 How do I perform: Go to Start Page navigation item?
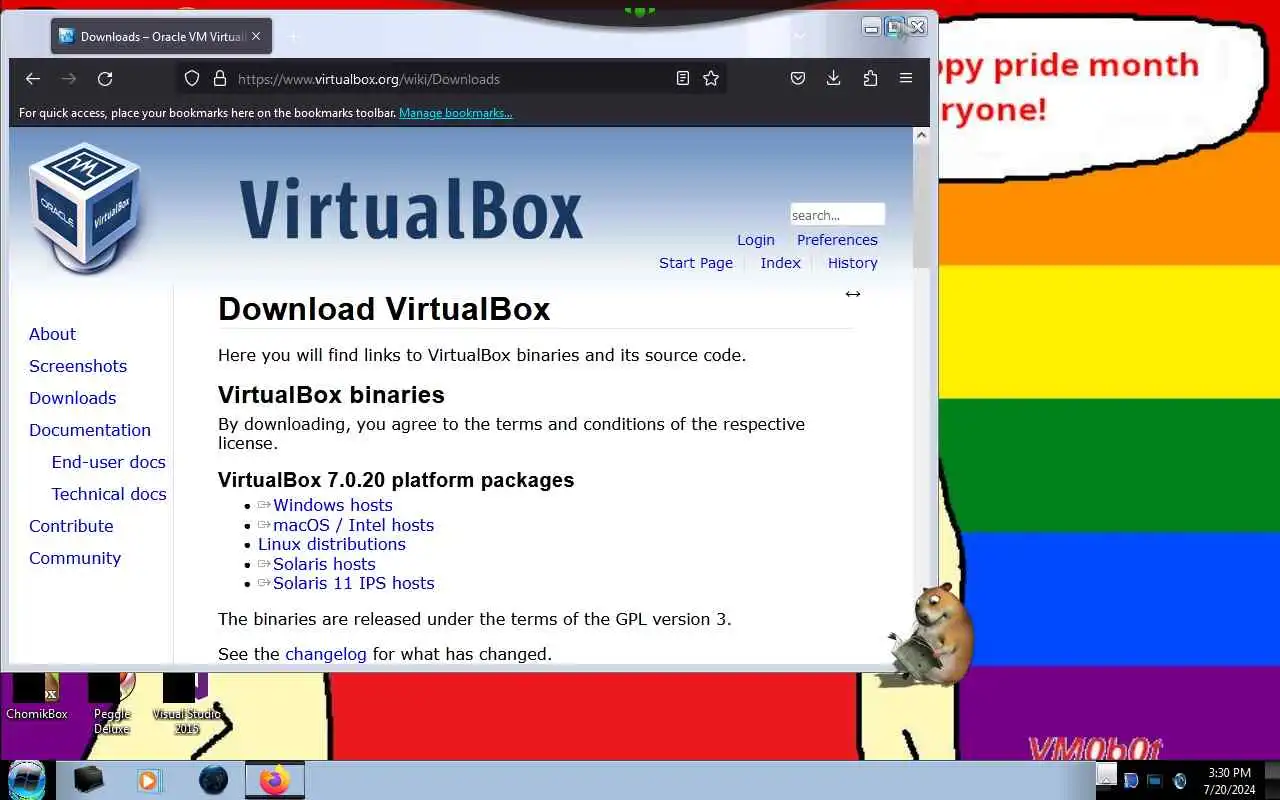coord(696,263)
